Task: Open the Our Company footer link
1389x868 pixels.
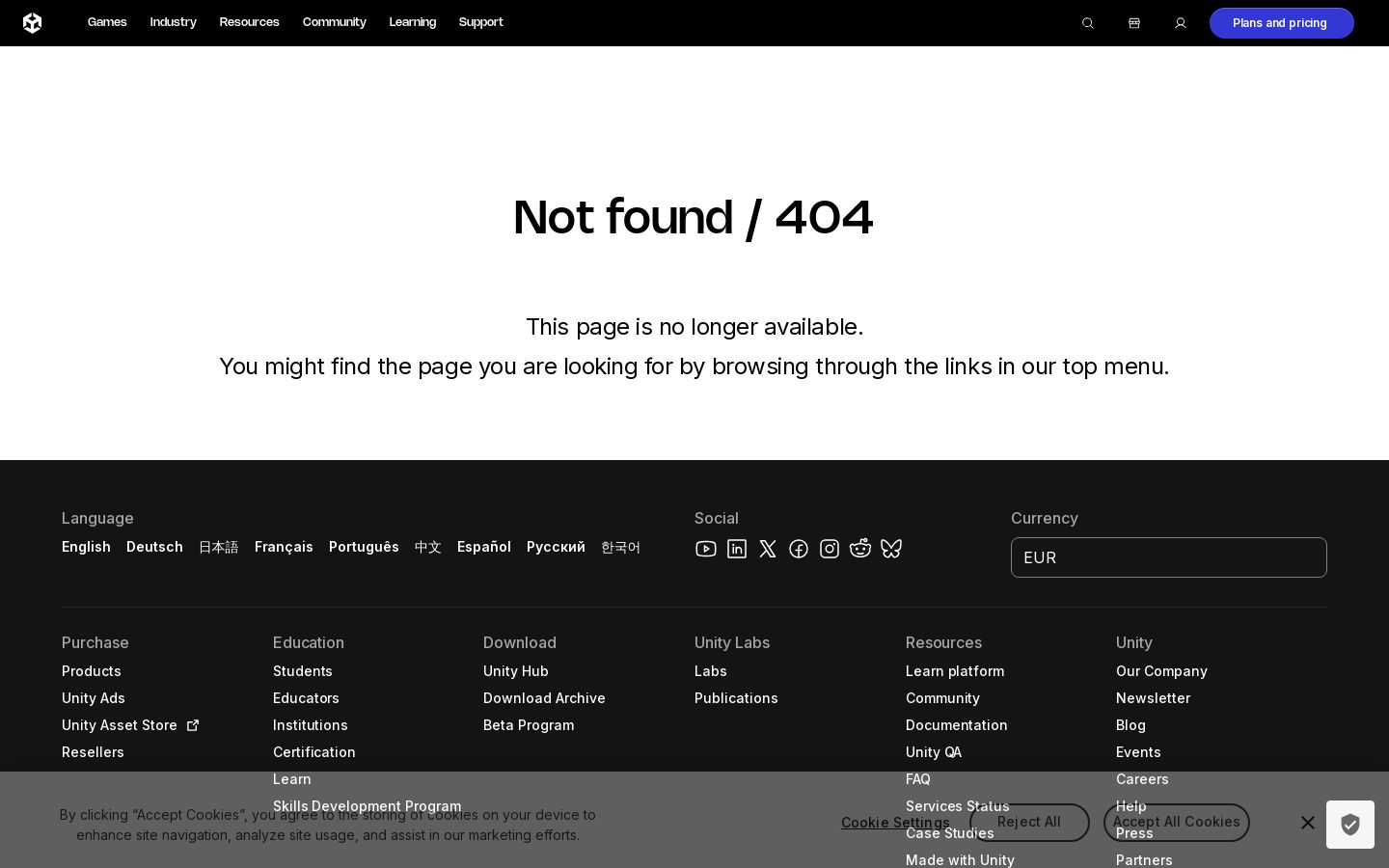Action: coord(1161,671)
